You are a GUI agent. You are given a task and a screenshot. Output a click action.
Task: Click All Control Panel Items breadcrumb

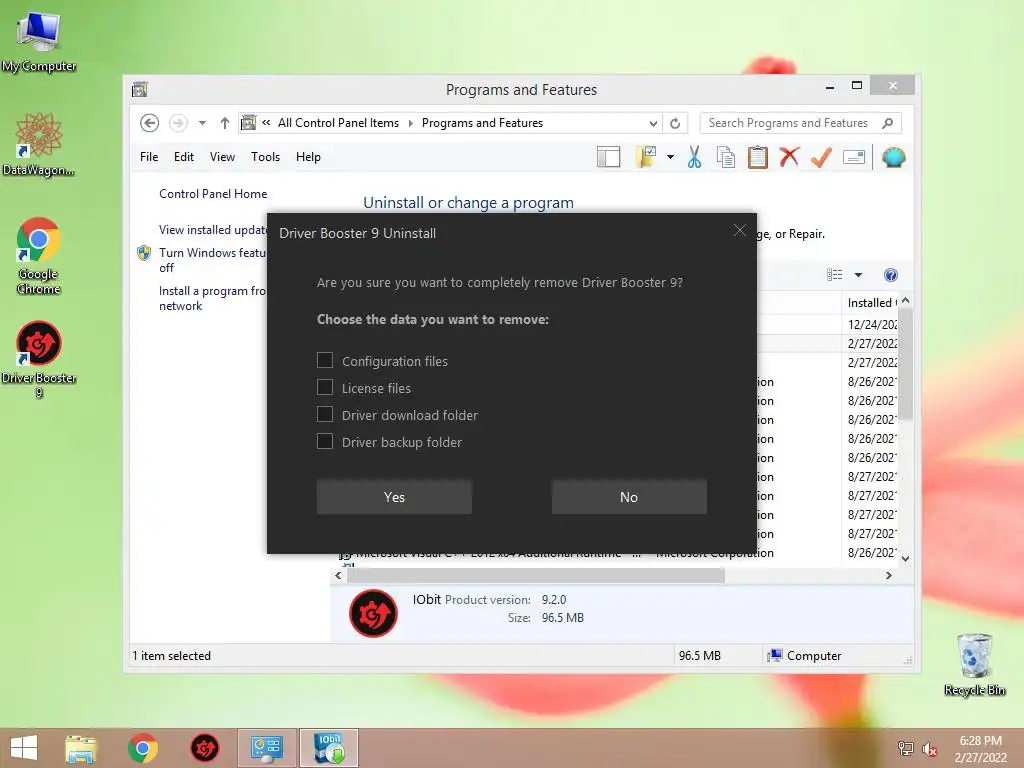[338, 123]
